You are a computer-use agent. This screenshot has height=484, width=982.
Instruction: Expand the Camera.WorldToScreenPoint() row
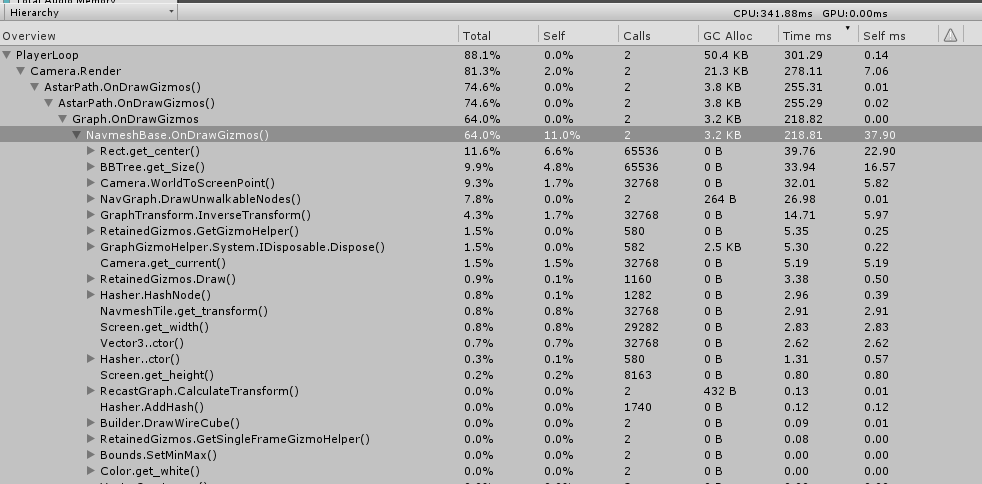[91, 183]
